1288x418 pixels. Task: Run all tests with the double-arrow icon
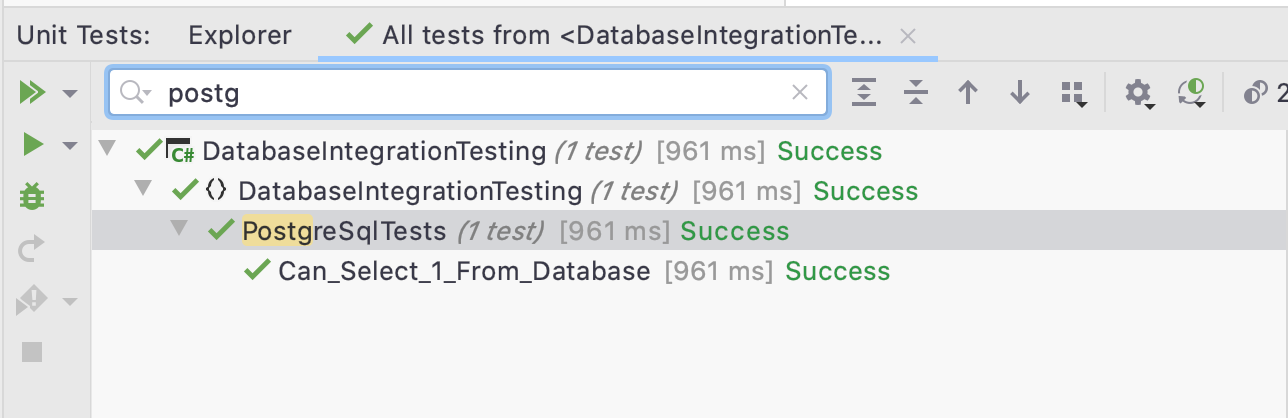tap(32, 93)
